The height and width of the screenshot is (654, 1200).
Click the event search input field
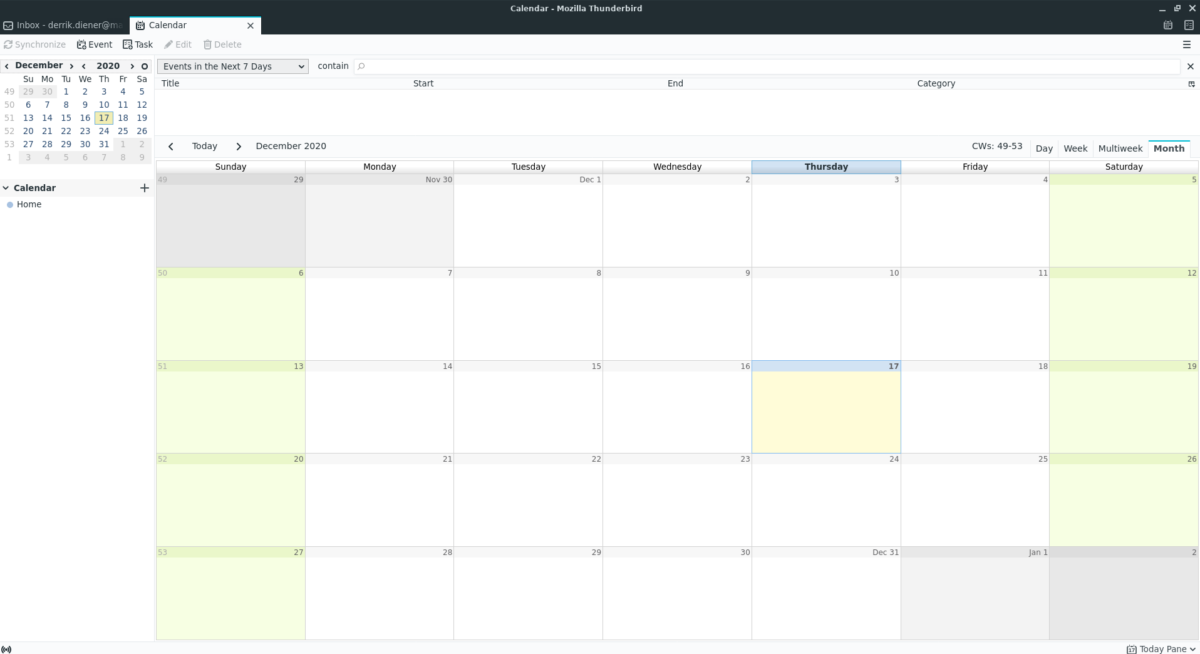pos(767,66)
